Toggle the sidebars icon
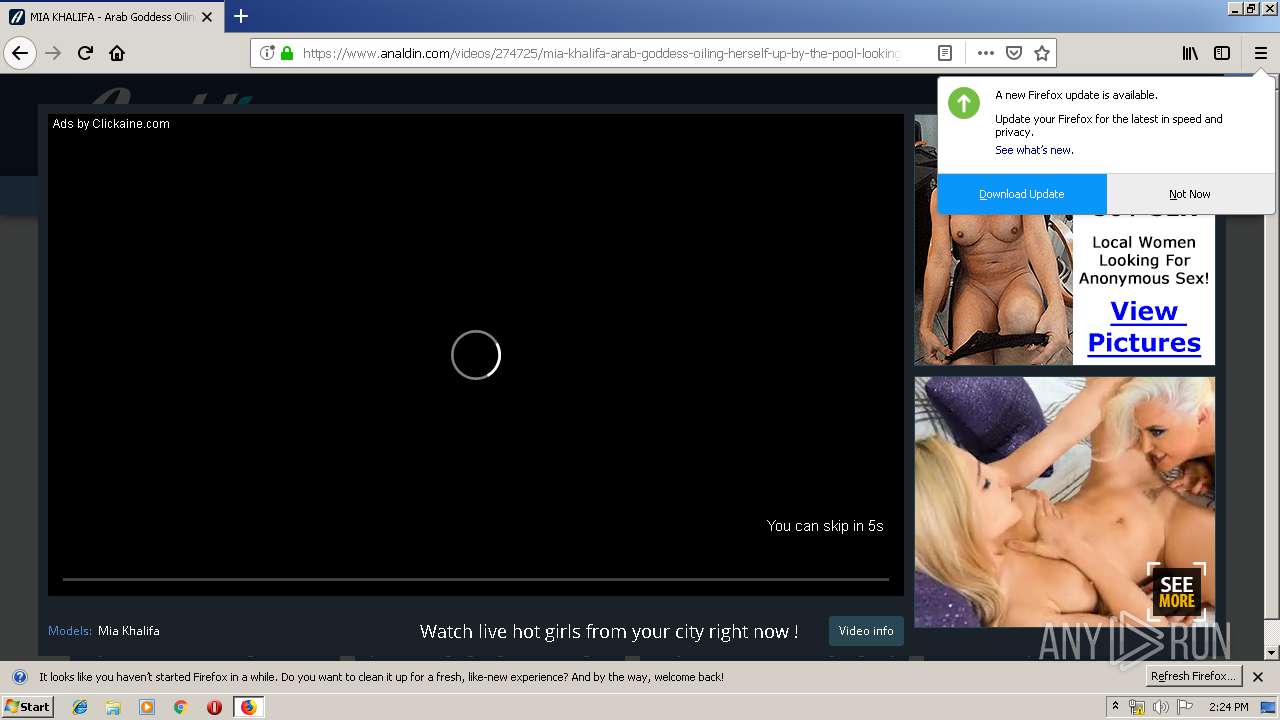This screenshot has height=720, width=1280. click(1222, 53)
